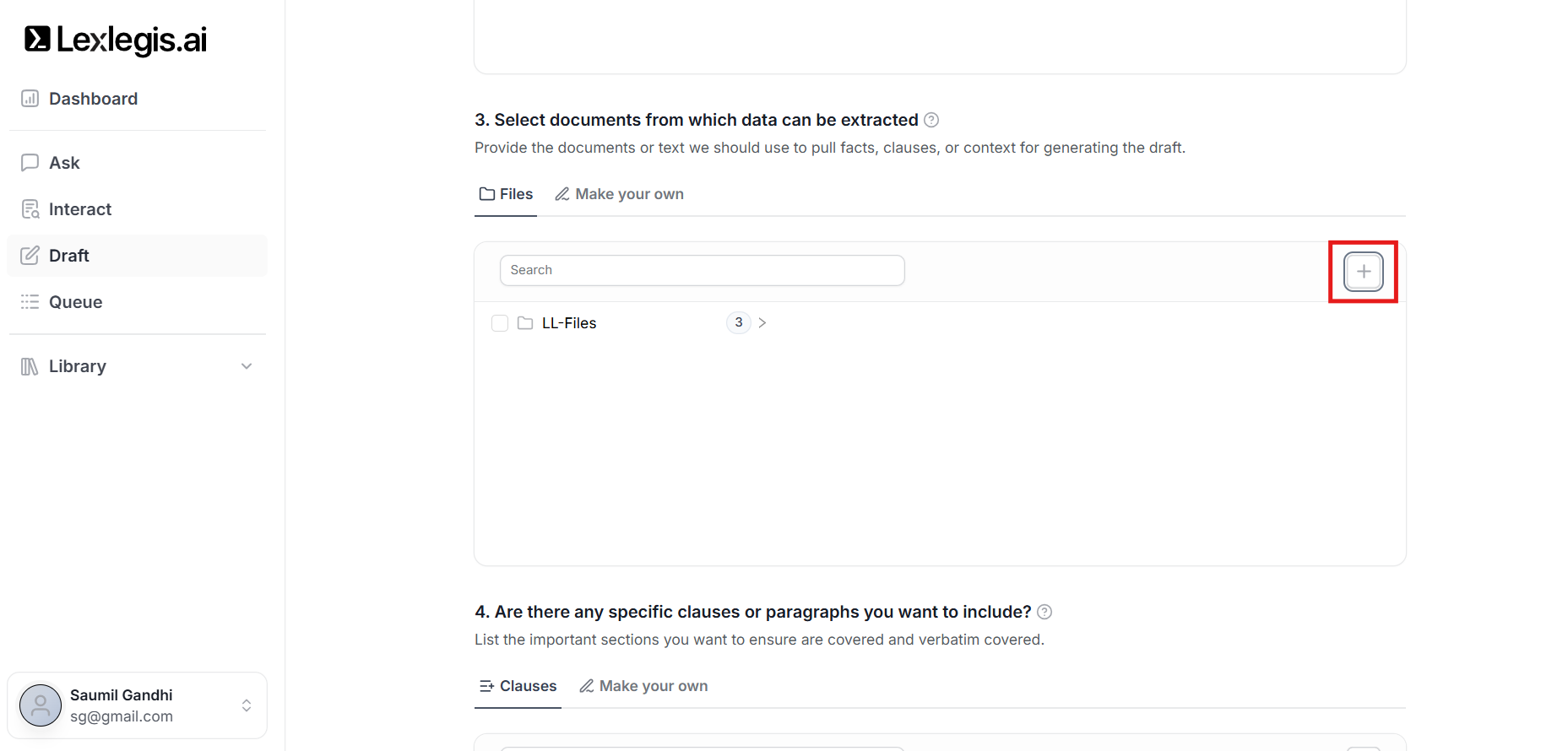Open the LL-Files folder name
1568x751 pixels.
(568, 323)
